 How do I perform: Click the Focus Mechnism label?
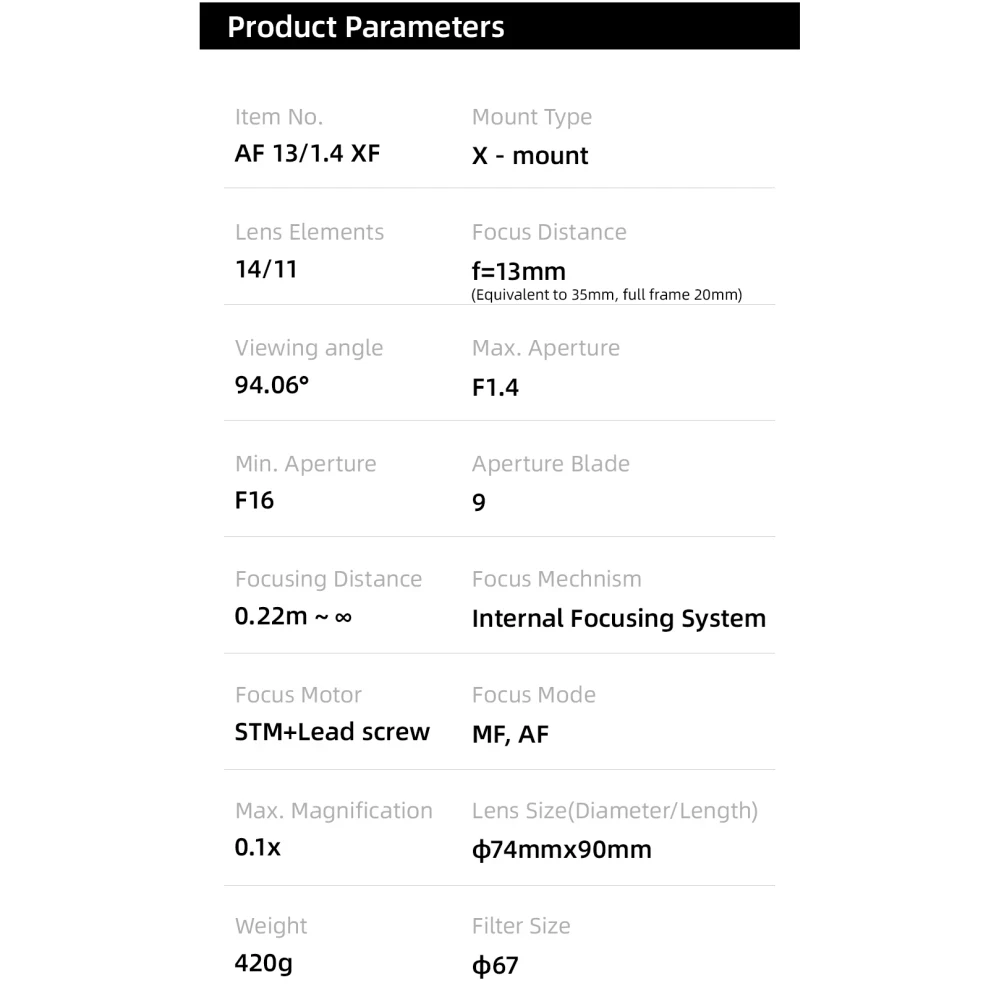(x=556, y=579)
